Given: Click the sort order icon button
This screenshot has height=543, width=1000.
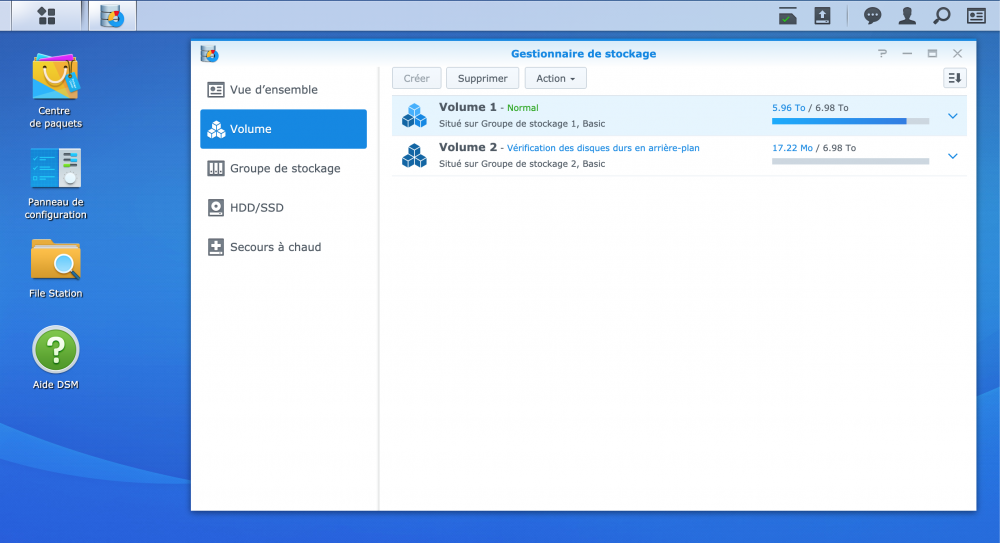Looking at the screenshot, I should (x=955, y=78).
